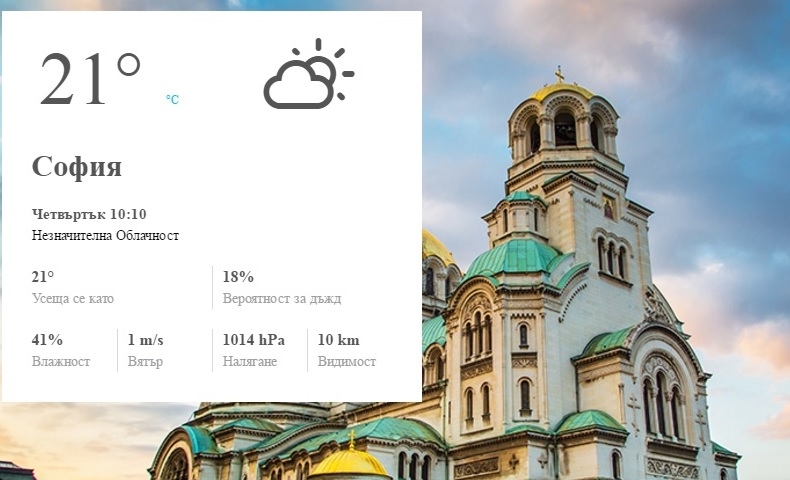Viewport: 790px width, 480px height.
Task: Click the Усеща се като label
Action: pos(73,298)
